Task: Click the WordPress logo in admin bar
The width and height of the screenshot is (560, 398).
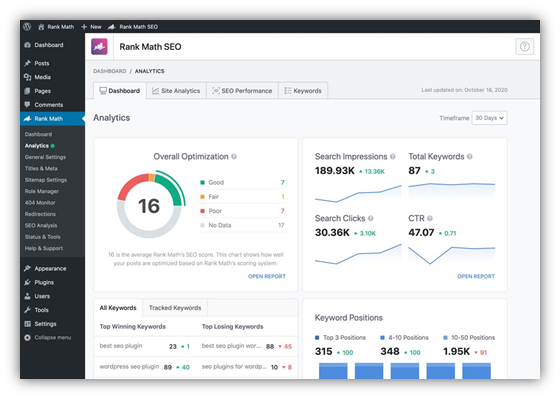Action: 27,27
